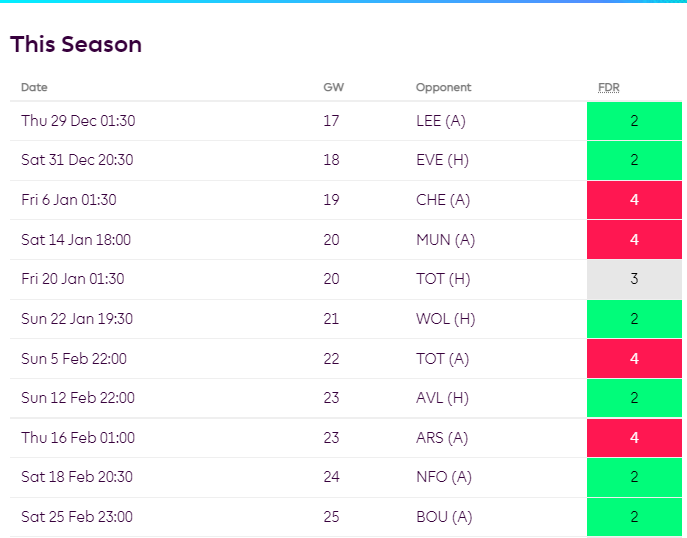Select gameweek number 25
Image resolution: width=687 pixels, height=538 pixels.
[331, 517]
